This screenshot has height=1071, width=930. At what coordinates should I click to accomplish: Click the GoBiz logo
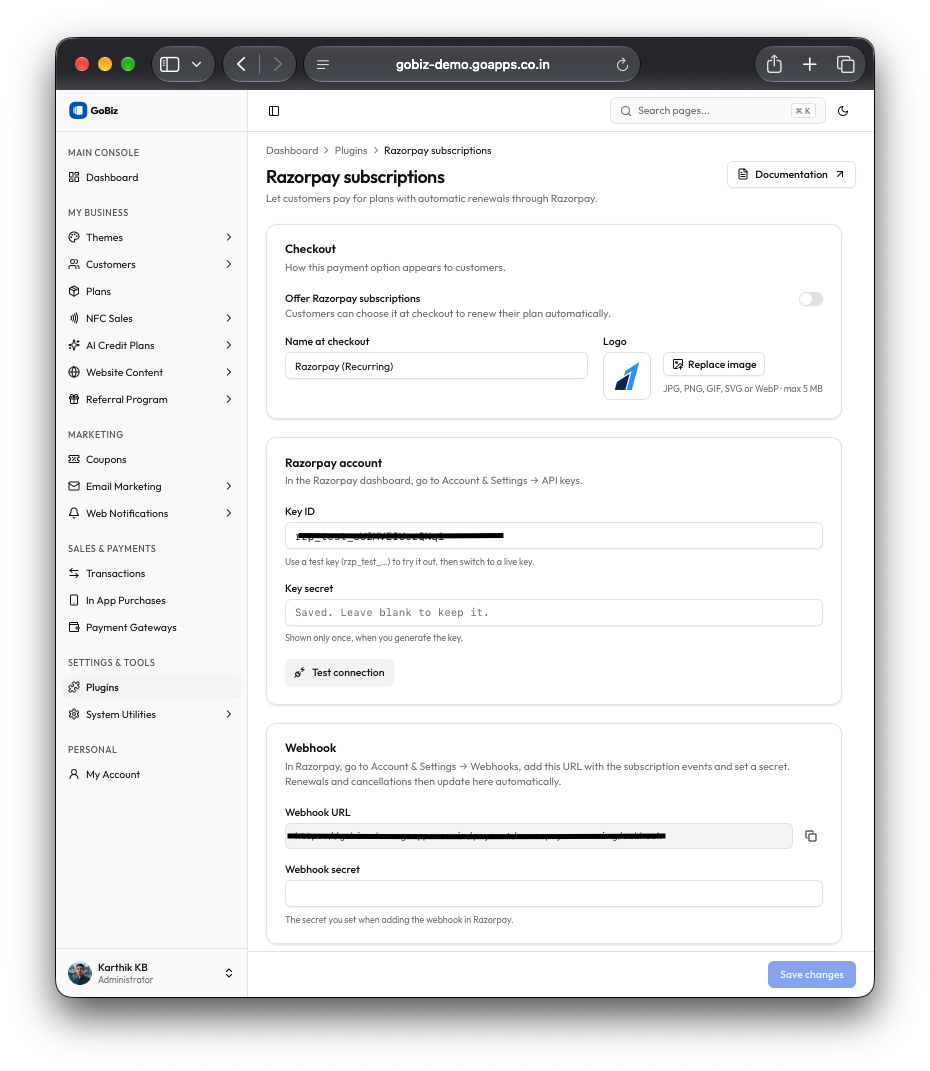(94, 111)
